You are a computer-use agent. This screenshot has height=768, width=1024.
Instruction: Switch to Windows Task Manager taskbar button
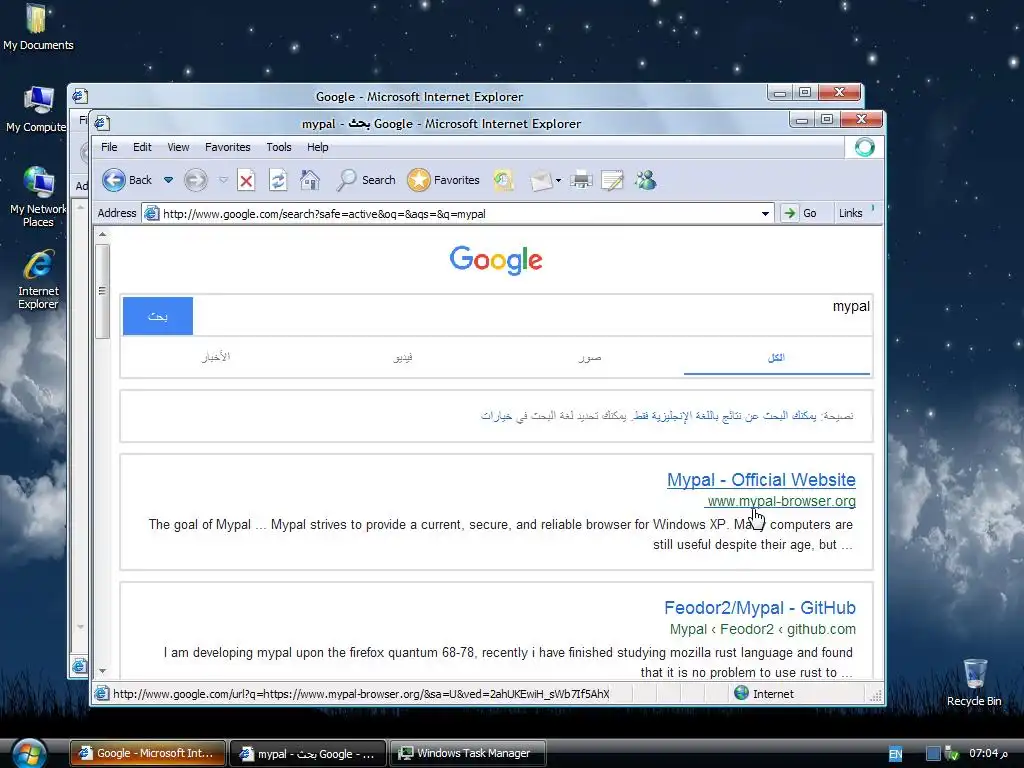pos(467,753)
